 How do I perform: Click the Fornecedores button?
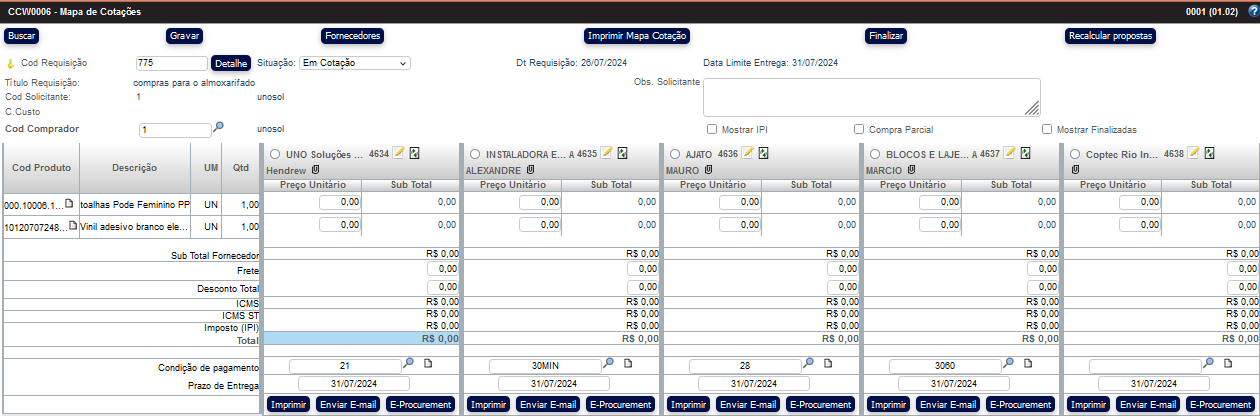[352, 36]
